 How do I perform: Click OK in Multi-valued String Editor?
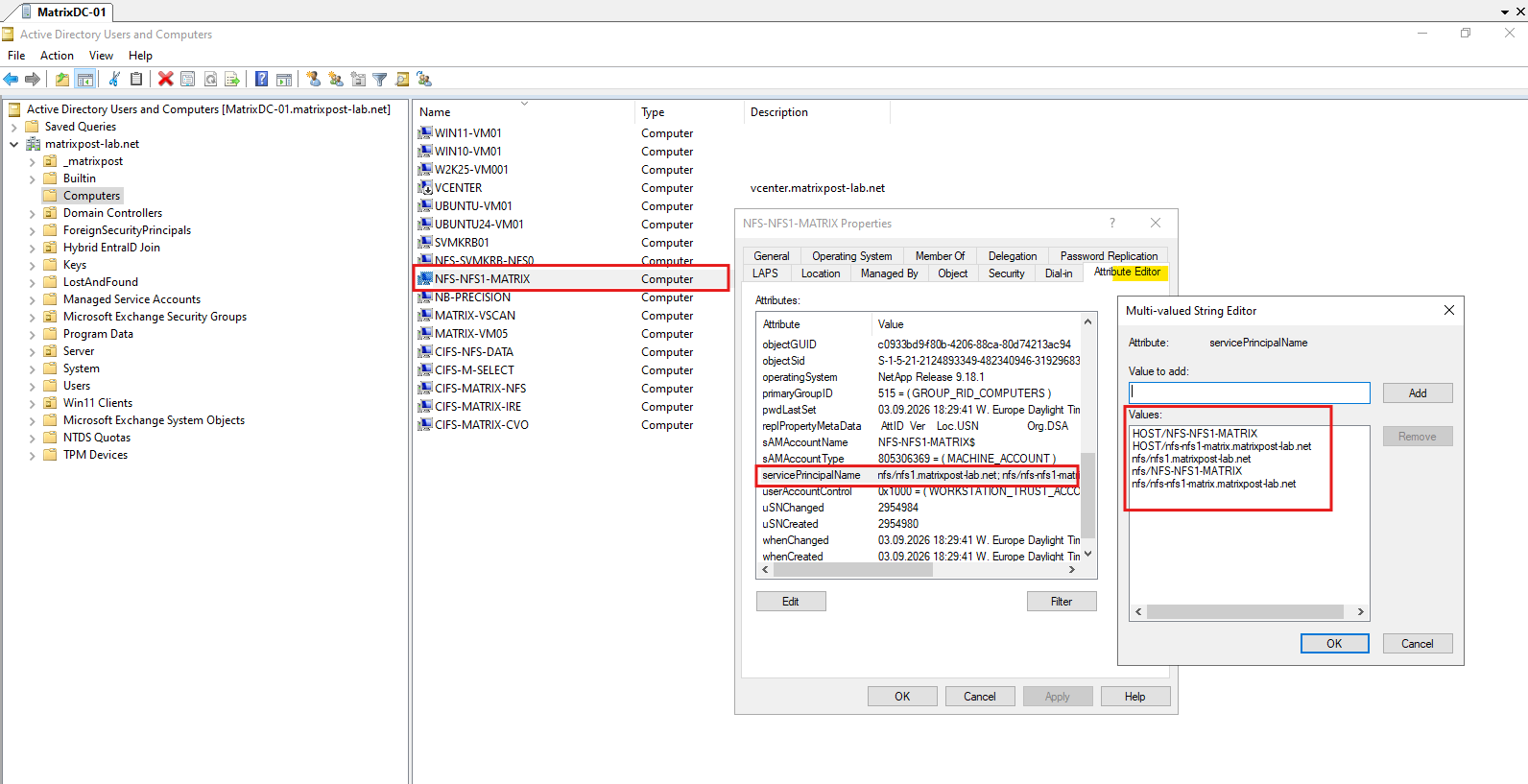click(1334, 644)
